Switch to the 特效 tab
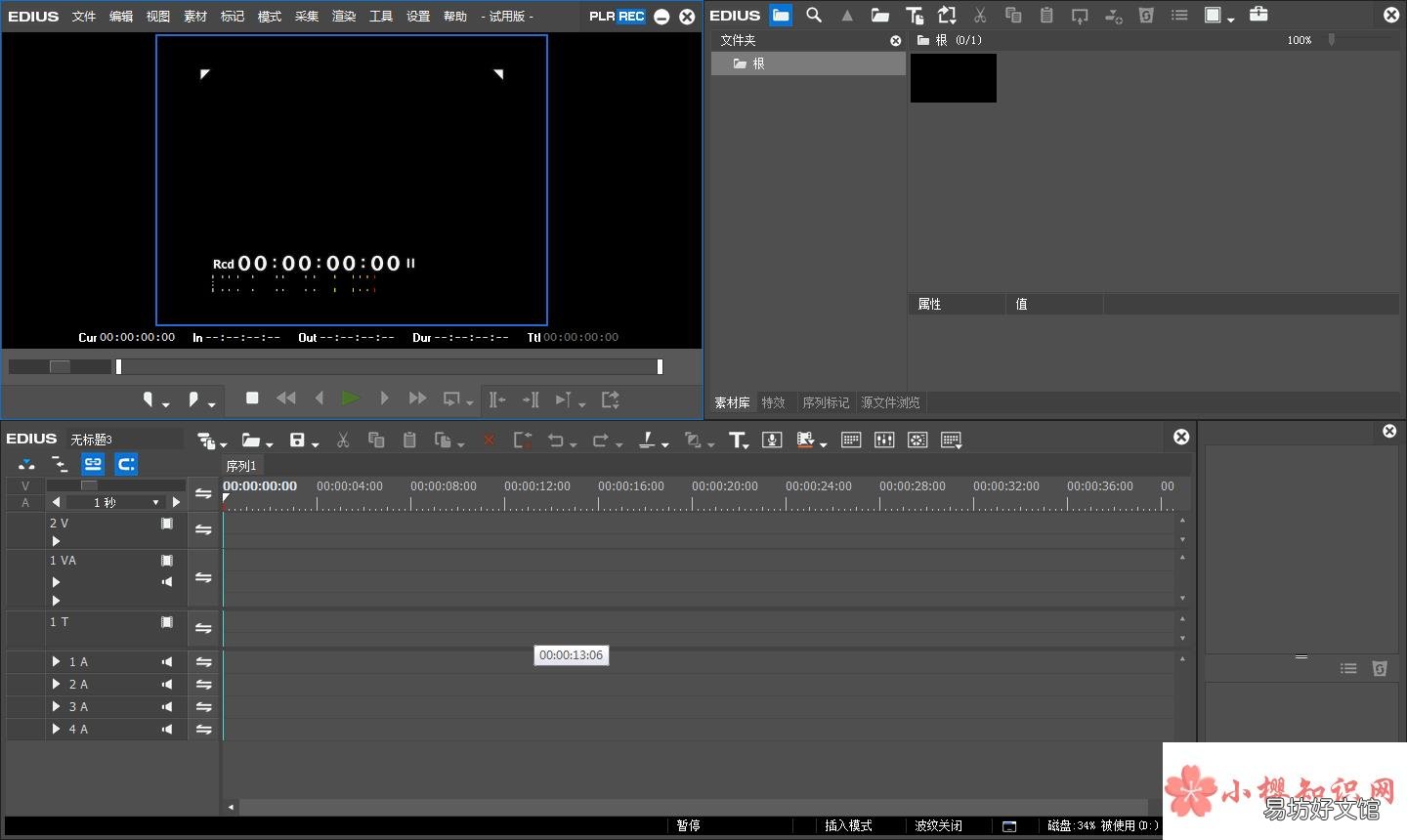The height and width of the screenshot is (840, 1407). click(x=774, y=402)
